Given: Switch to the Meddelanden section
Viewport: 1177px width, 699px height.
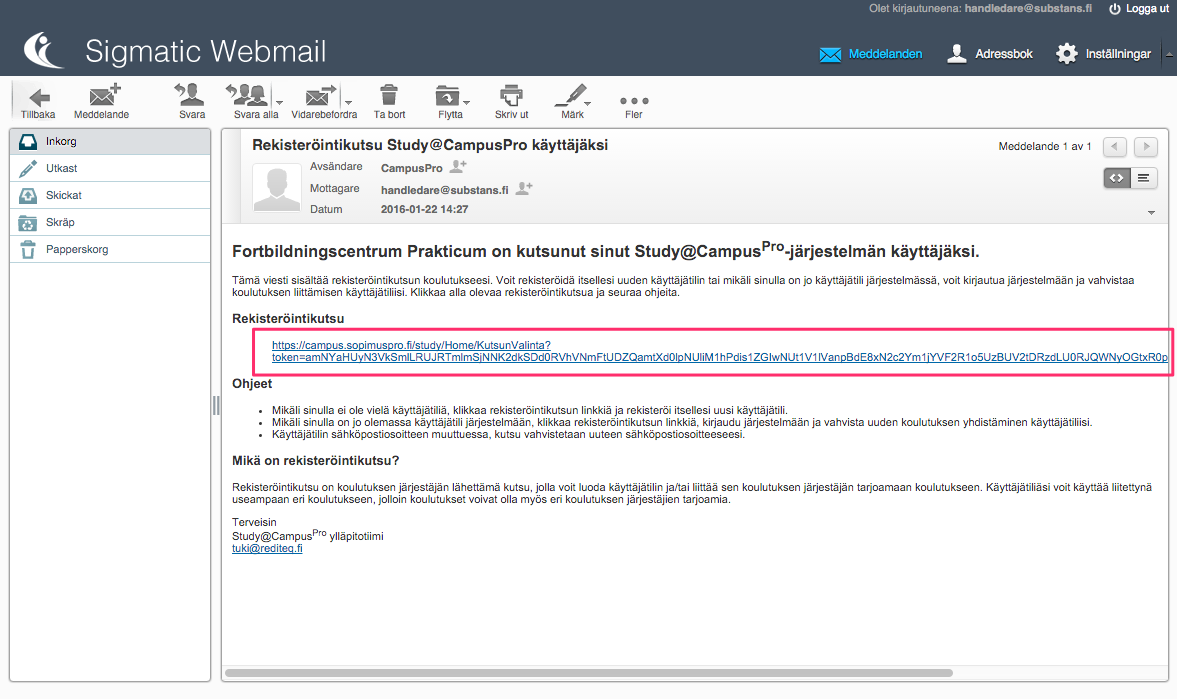Looking at the screenshot, I should (871, 54).
